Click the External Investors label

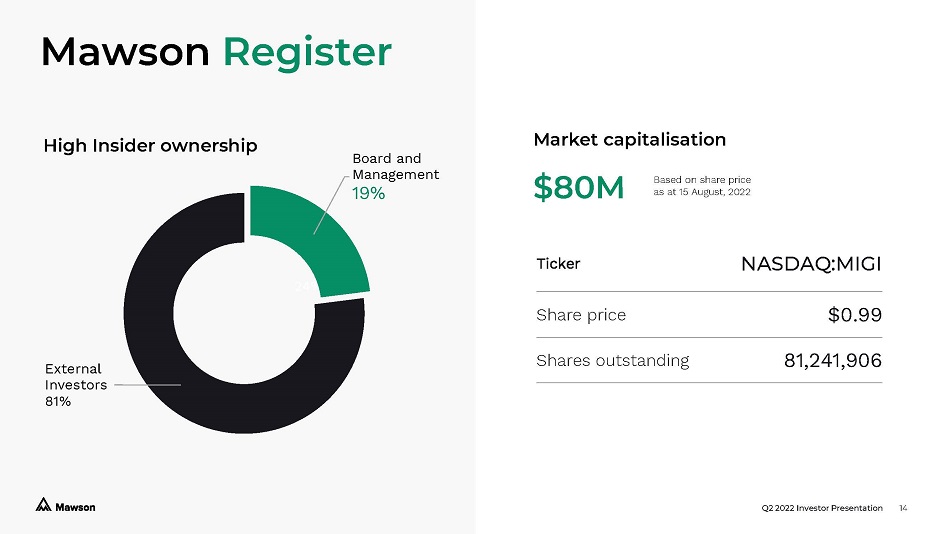pyautogui.click(x=76, y=377)
